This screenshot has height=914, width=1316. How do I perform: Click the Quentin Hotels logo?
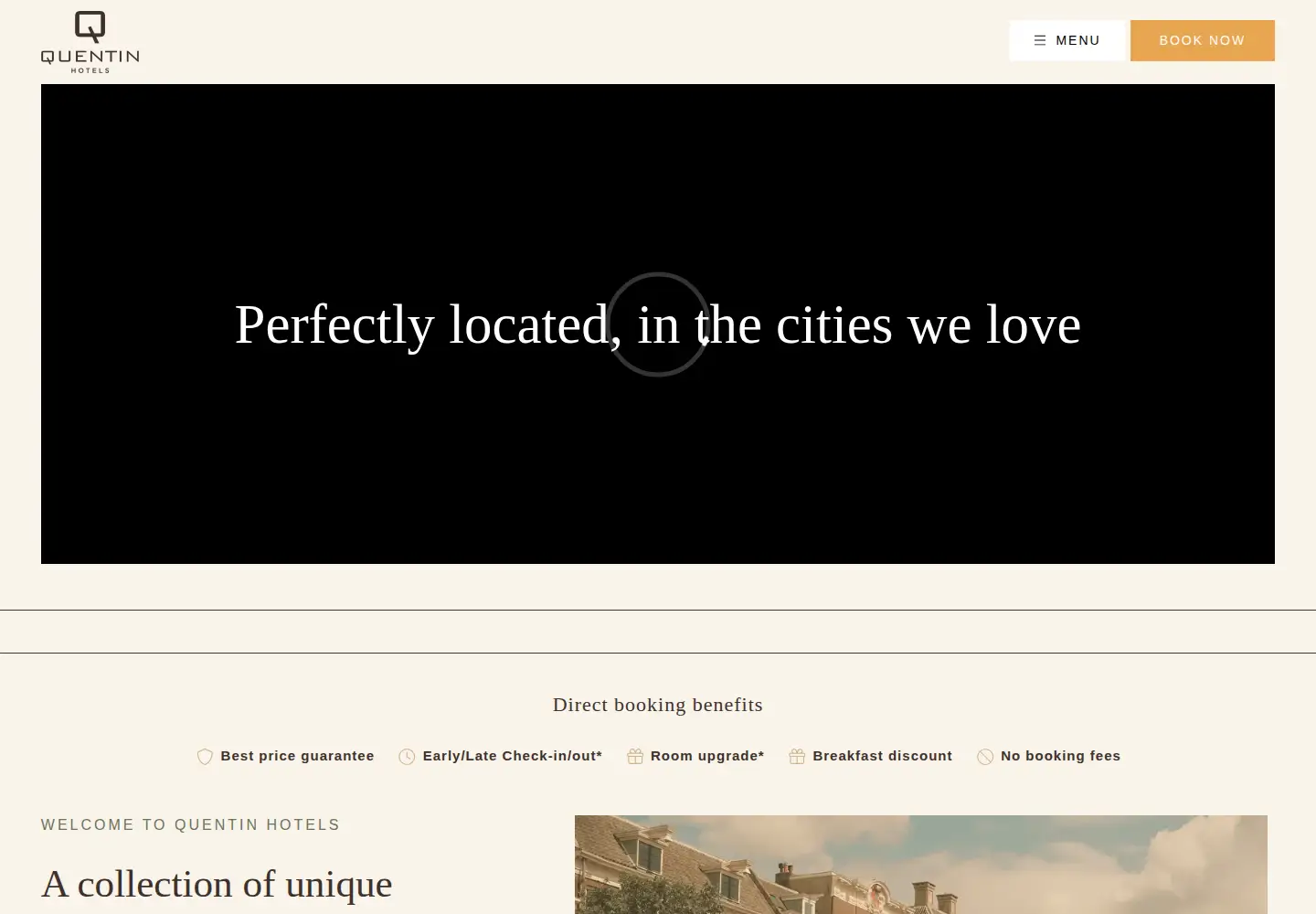(90, 42)
